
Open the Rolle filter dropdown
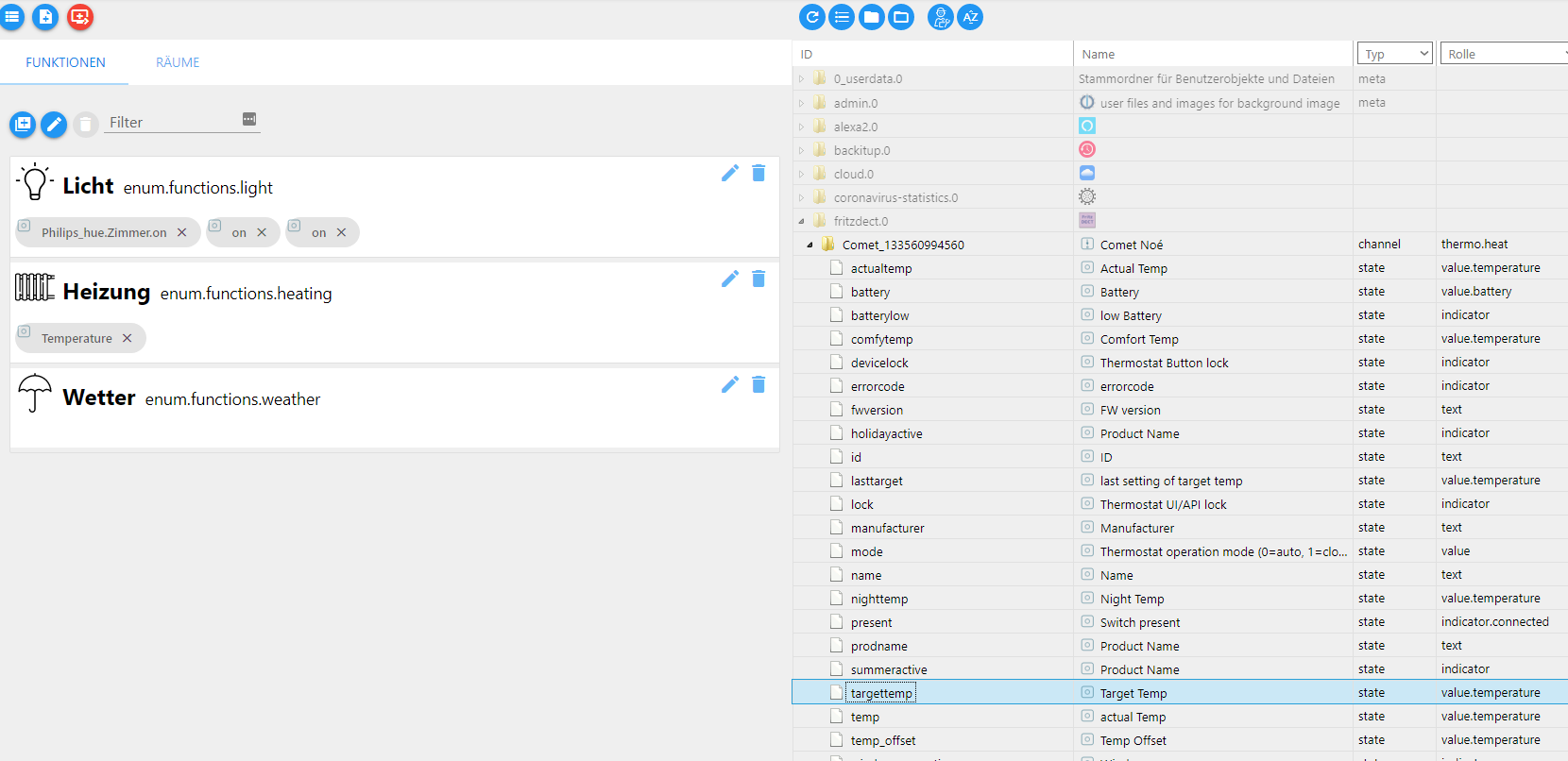[x=1504, y=54]
